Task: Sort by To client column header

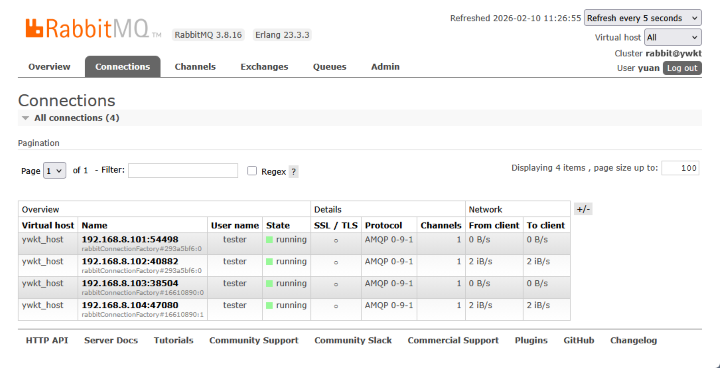Action: pos(546,226)
